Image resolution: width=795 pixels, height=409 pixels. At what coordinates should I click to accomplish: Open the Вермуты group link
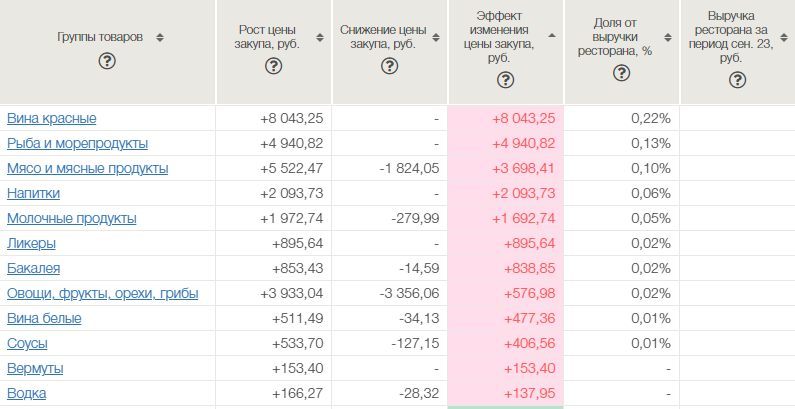pos(35,368)
